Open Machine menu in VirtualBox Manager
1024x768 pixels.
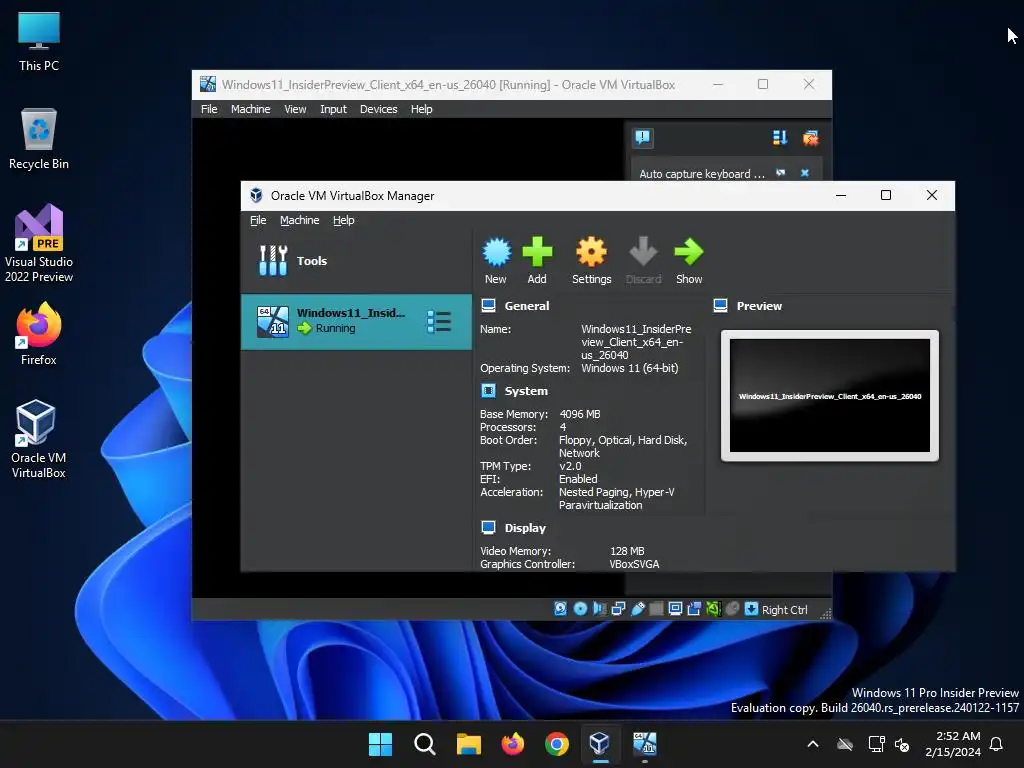(299, 220)
